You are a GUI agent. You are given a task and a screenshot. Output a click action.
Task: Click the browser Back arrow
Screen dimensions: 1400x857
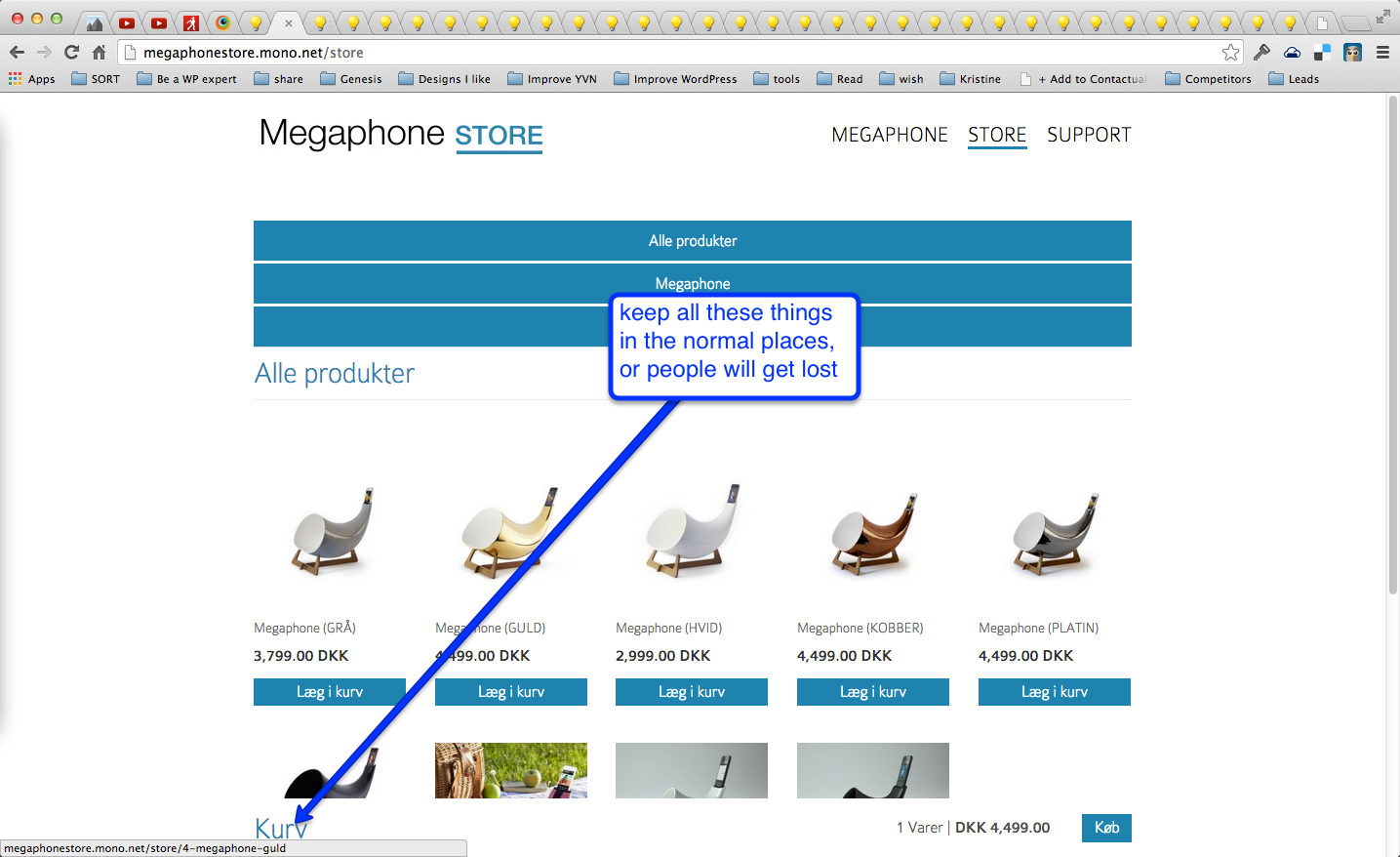(17, 52)
